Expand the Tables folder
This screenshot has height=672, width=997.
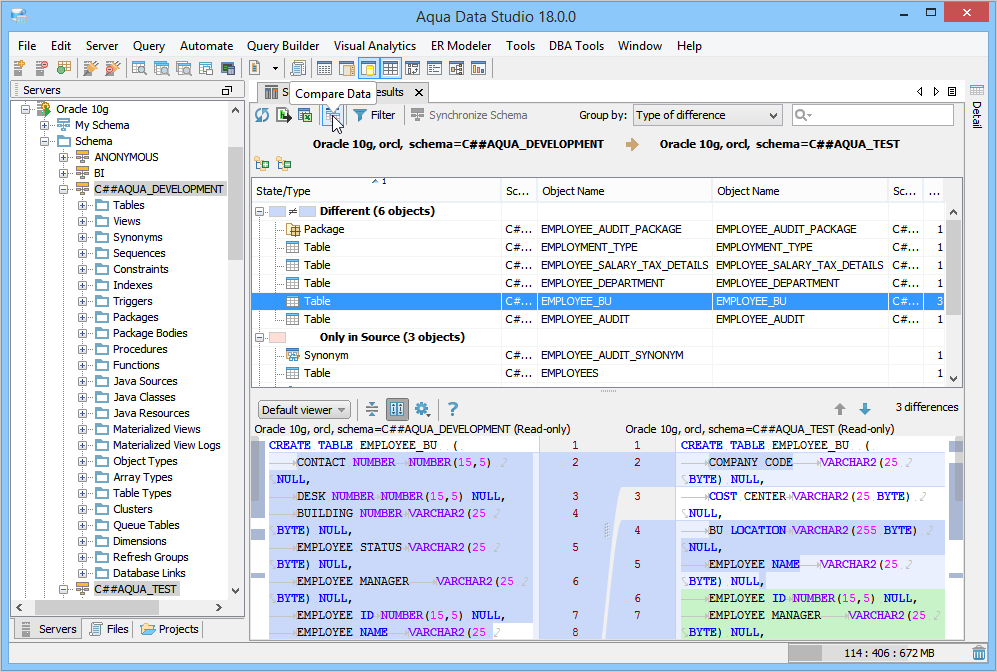(83, 205)
